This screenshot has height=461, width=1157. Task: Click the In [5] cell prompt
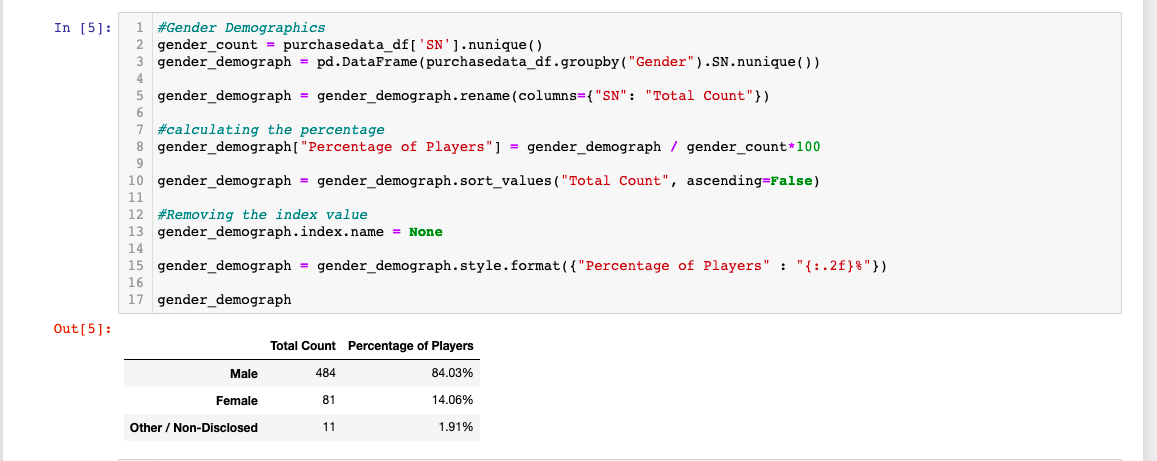(82, 28)
